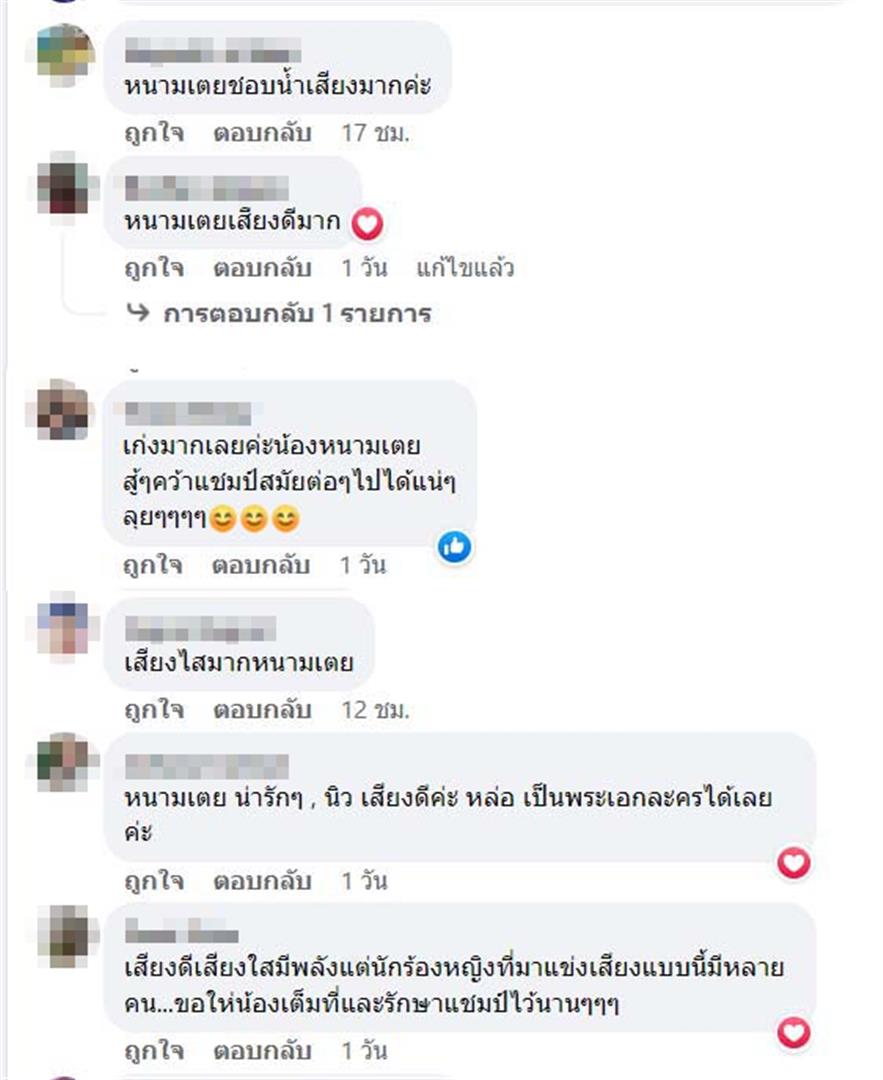Reply to the bottom comment about แชมป์

[262, 1051]
